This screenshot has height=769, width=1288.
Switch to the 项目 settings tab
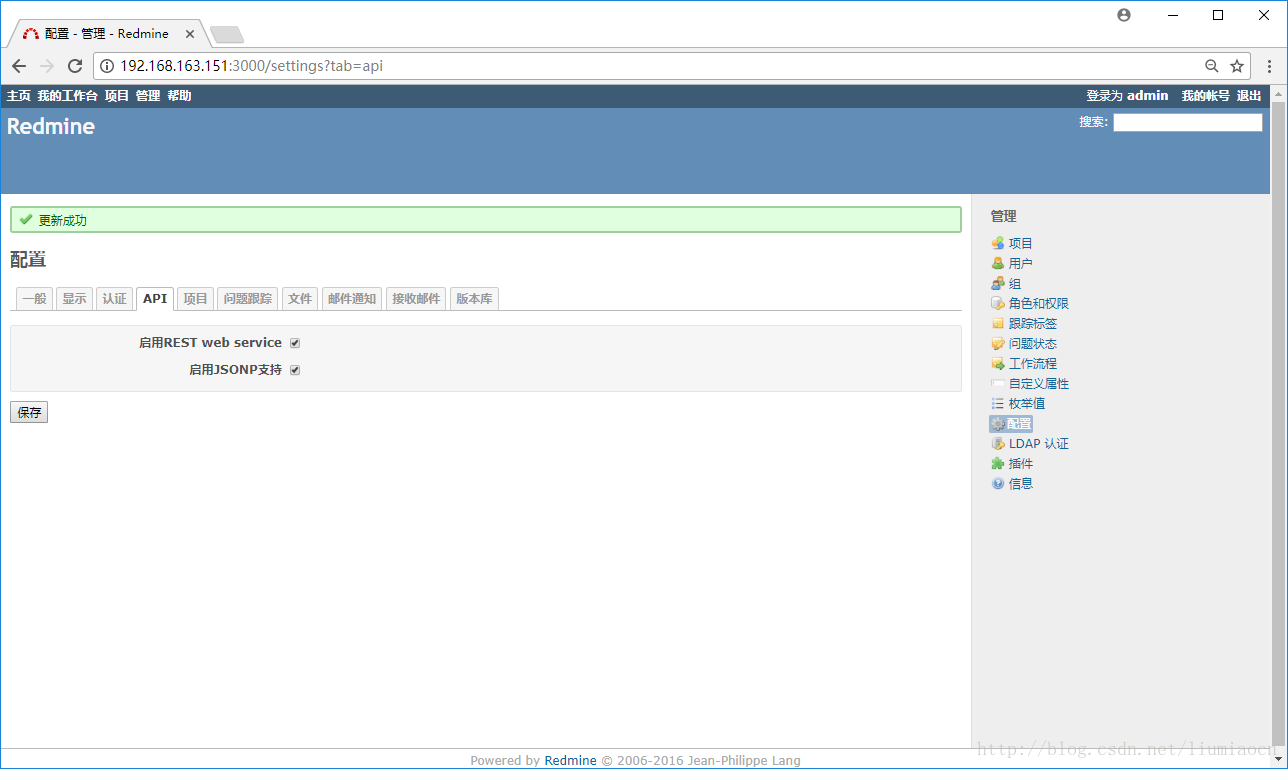[x=195, y=299]
